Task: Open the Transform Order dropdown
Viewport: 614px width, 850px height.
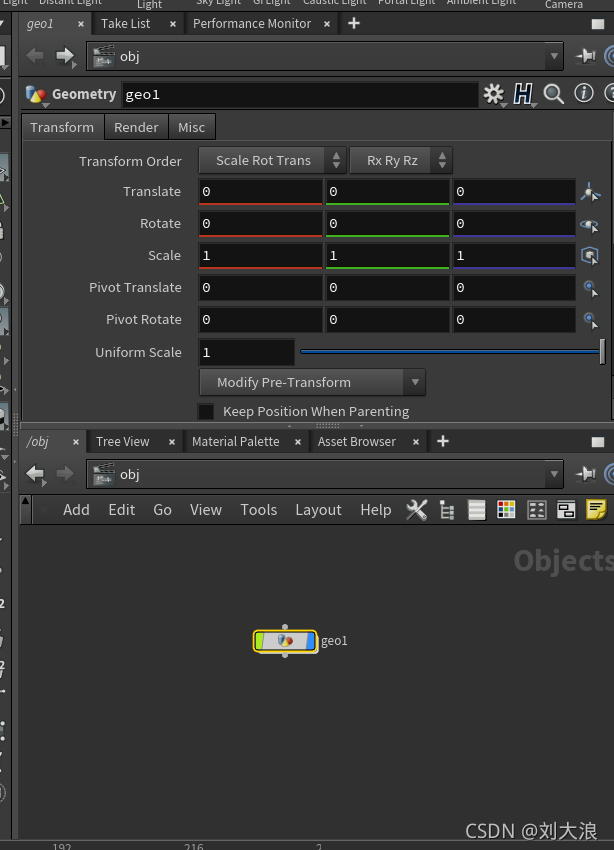Action: 272,160
